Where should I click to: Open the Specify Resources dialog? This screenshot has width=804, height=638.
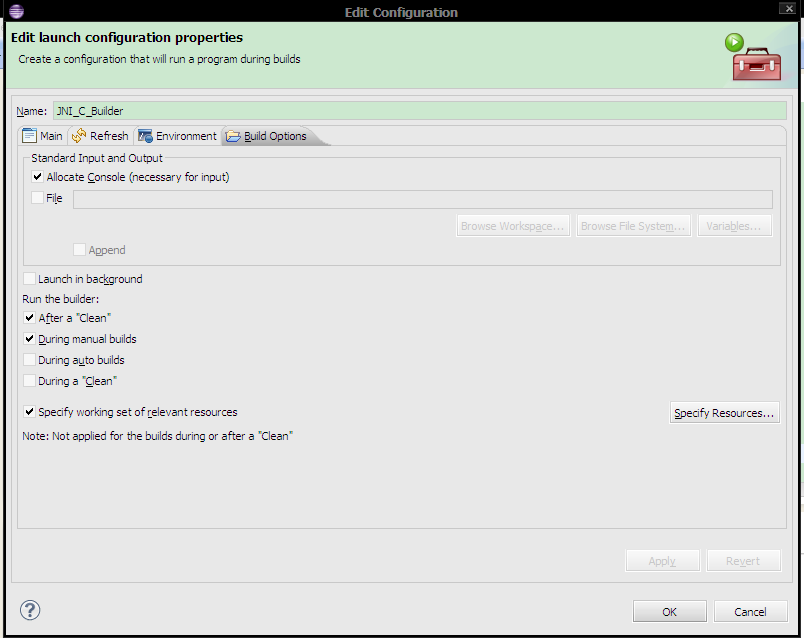tap(724, 412)
